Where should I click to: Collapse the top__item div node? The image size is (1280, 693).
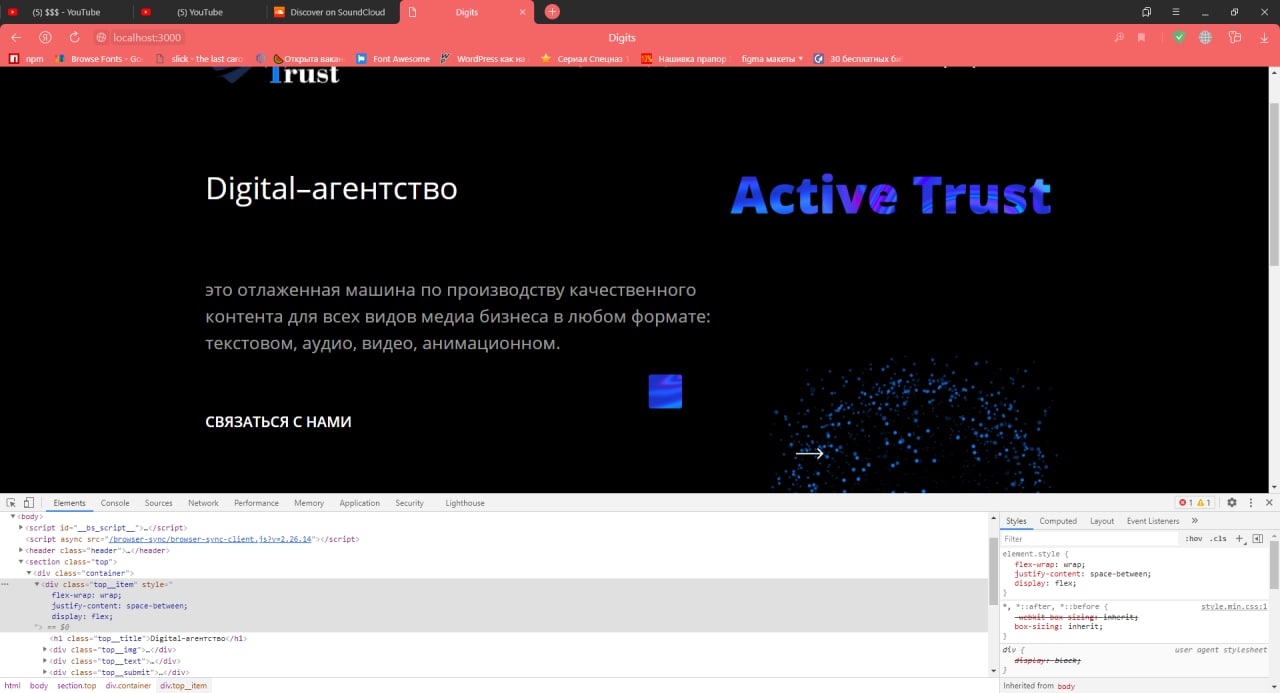[x=37, y=584]
